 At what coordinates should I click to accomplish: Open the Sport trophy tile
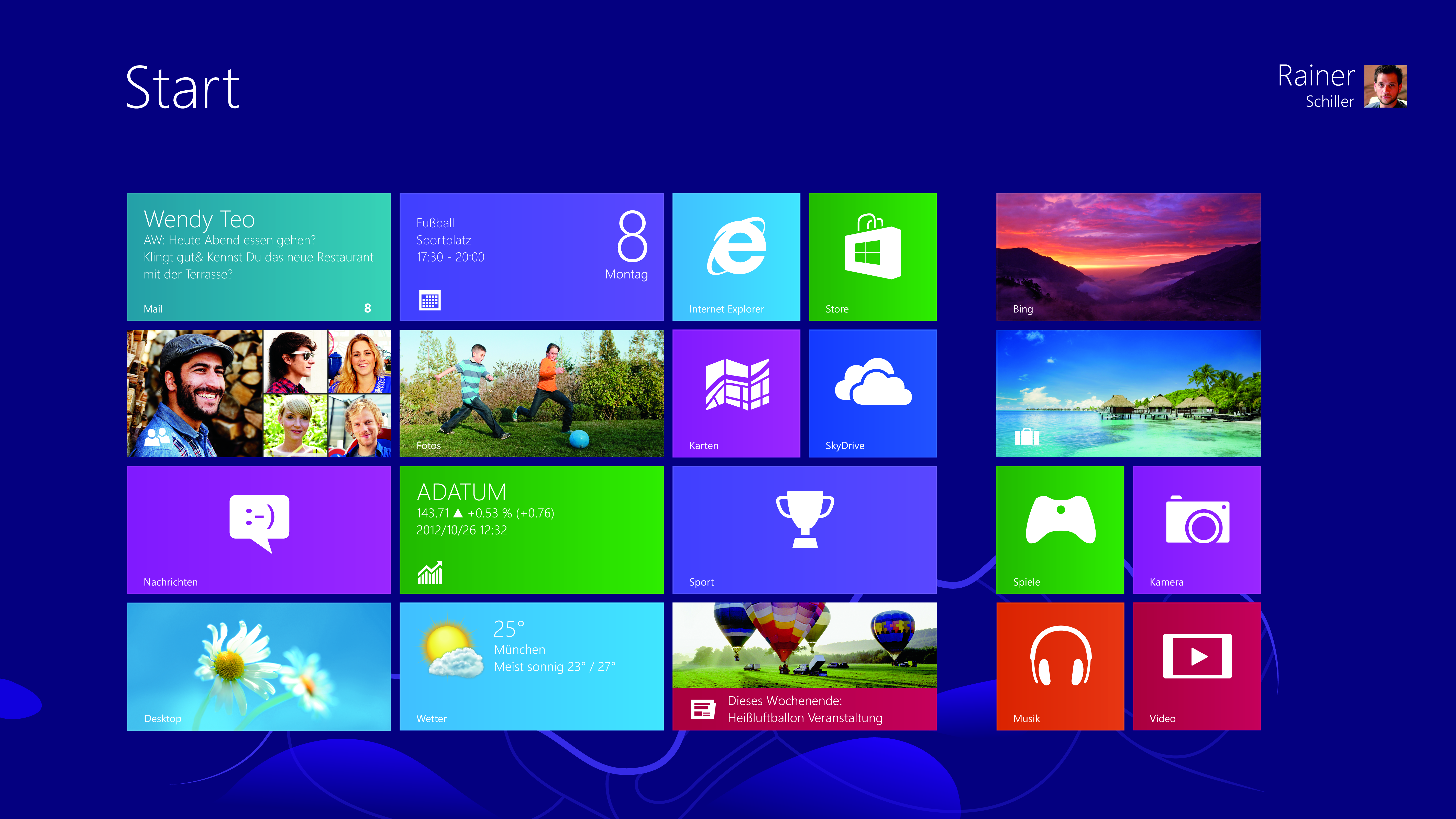[x=804, y=530]
